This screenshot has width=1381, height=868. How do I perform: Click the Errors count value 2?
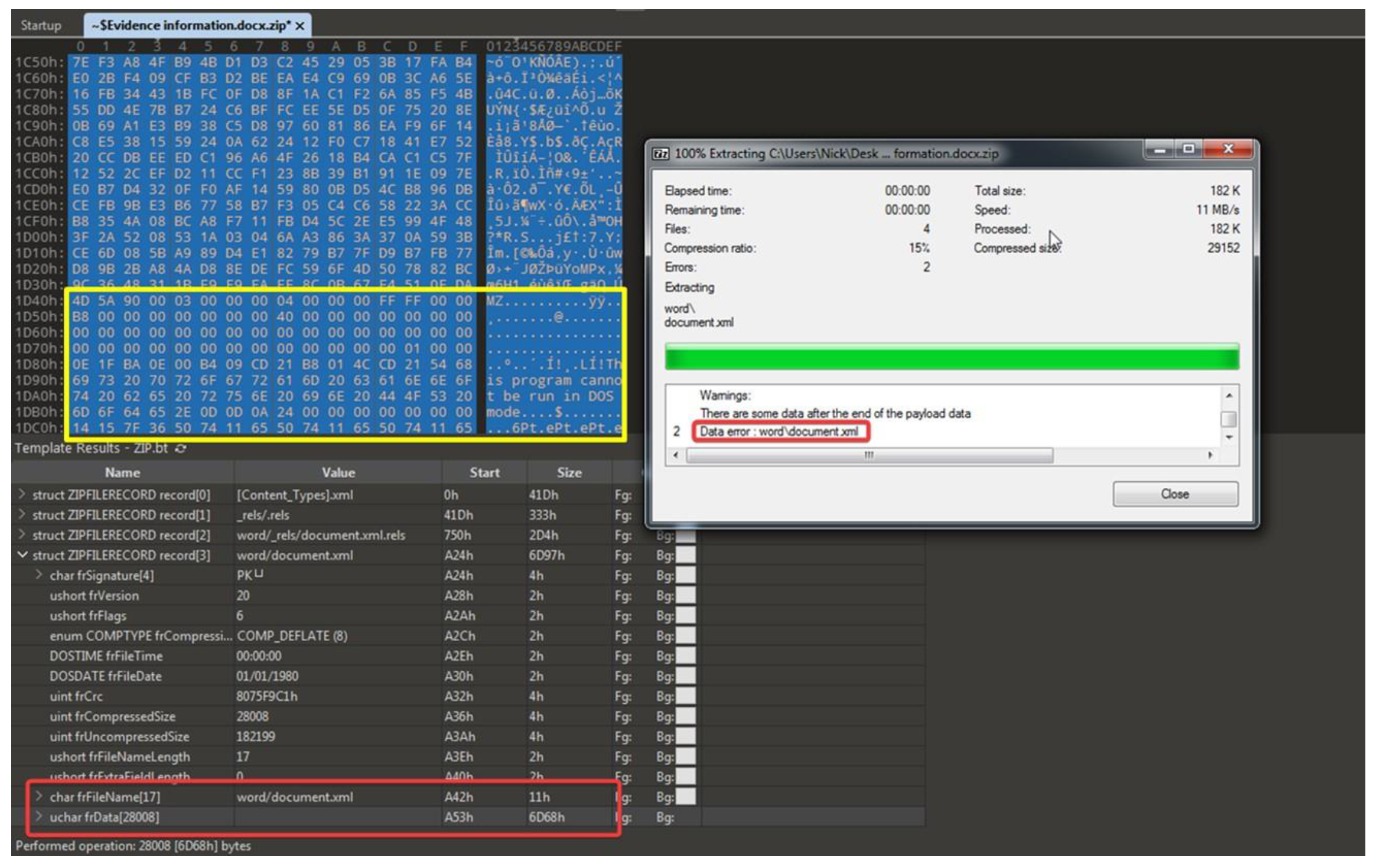927,267
